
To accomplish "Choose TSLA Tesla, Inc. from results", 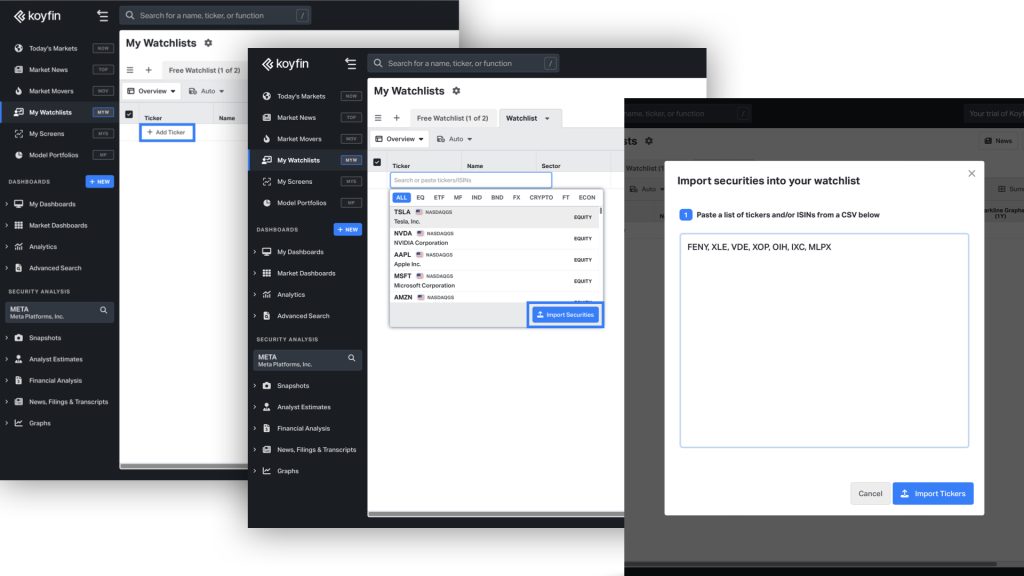I will (494, 217).
